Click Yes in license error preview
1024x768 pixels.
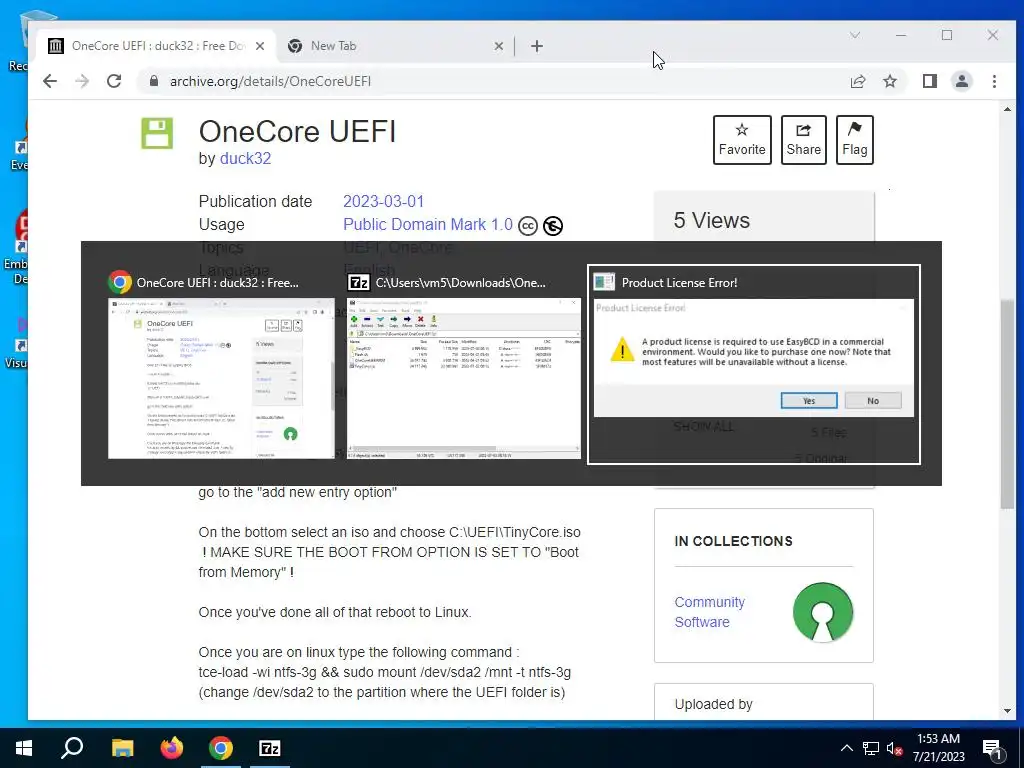[x=808, y=400]
